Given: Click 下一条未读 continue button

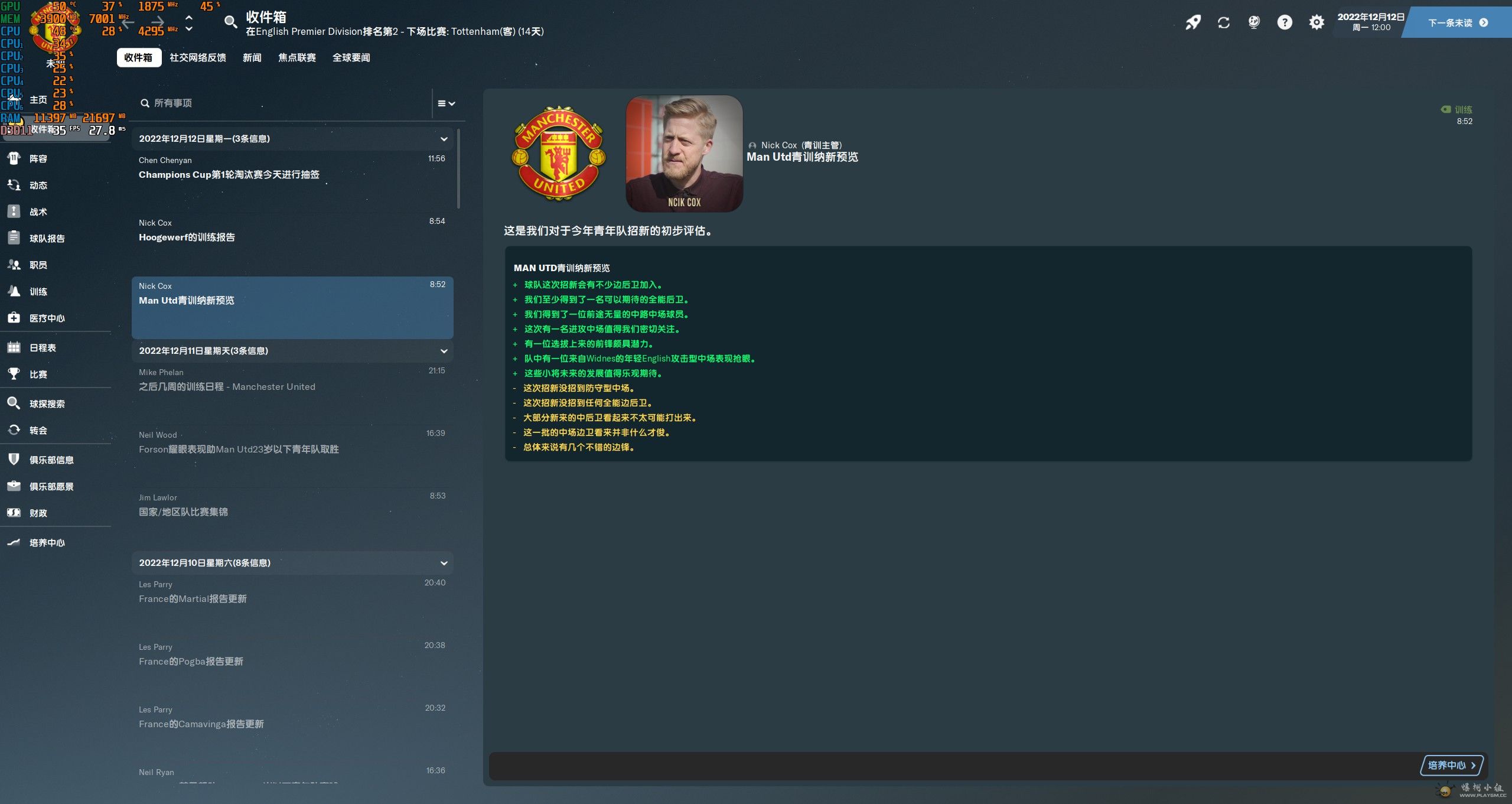Looking at the screenshot, I should [x=1457, y=22].
